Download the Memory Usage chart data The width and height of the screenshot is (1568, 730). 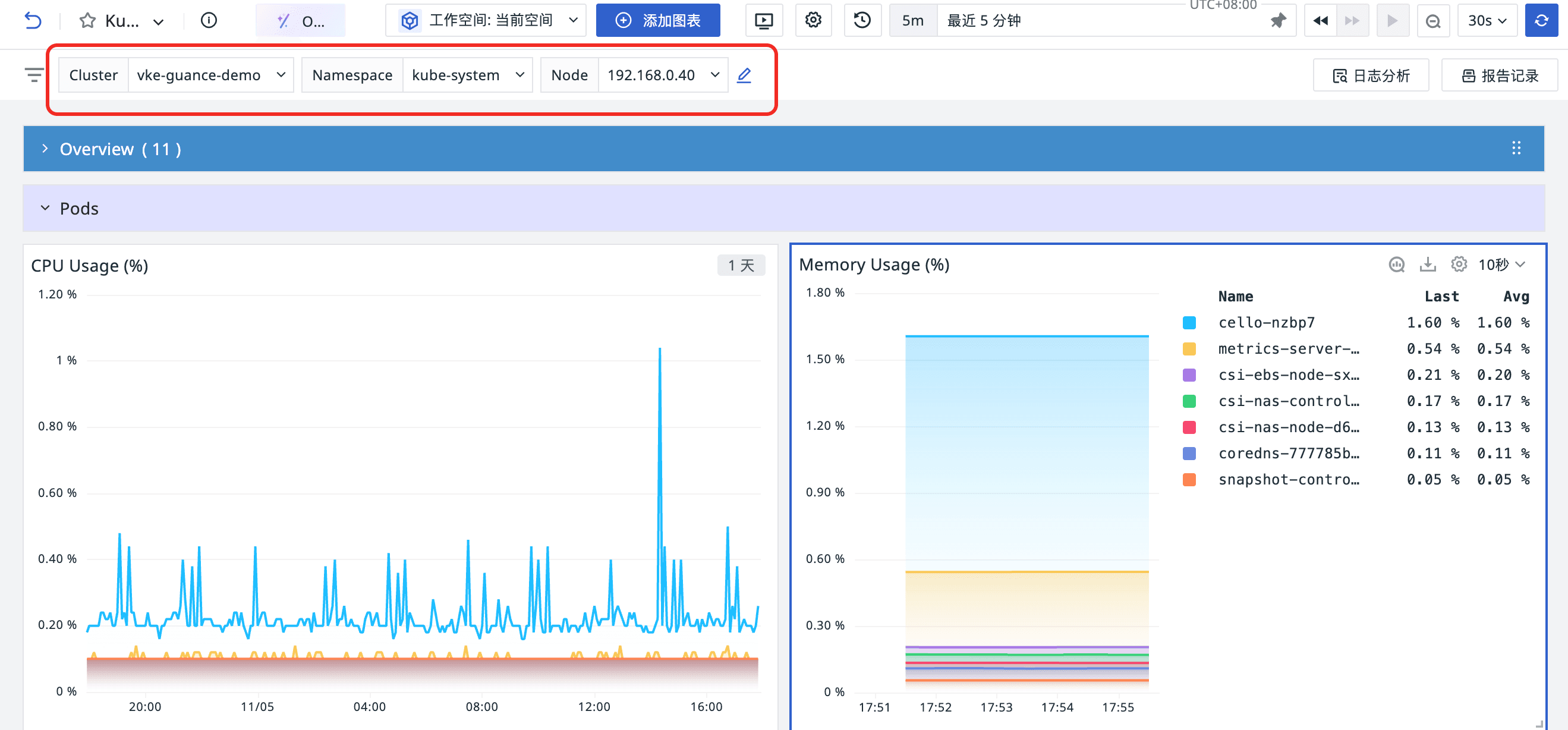(x=1427, y=264)
